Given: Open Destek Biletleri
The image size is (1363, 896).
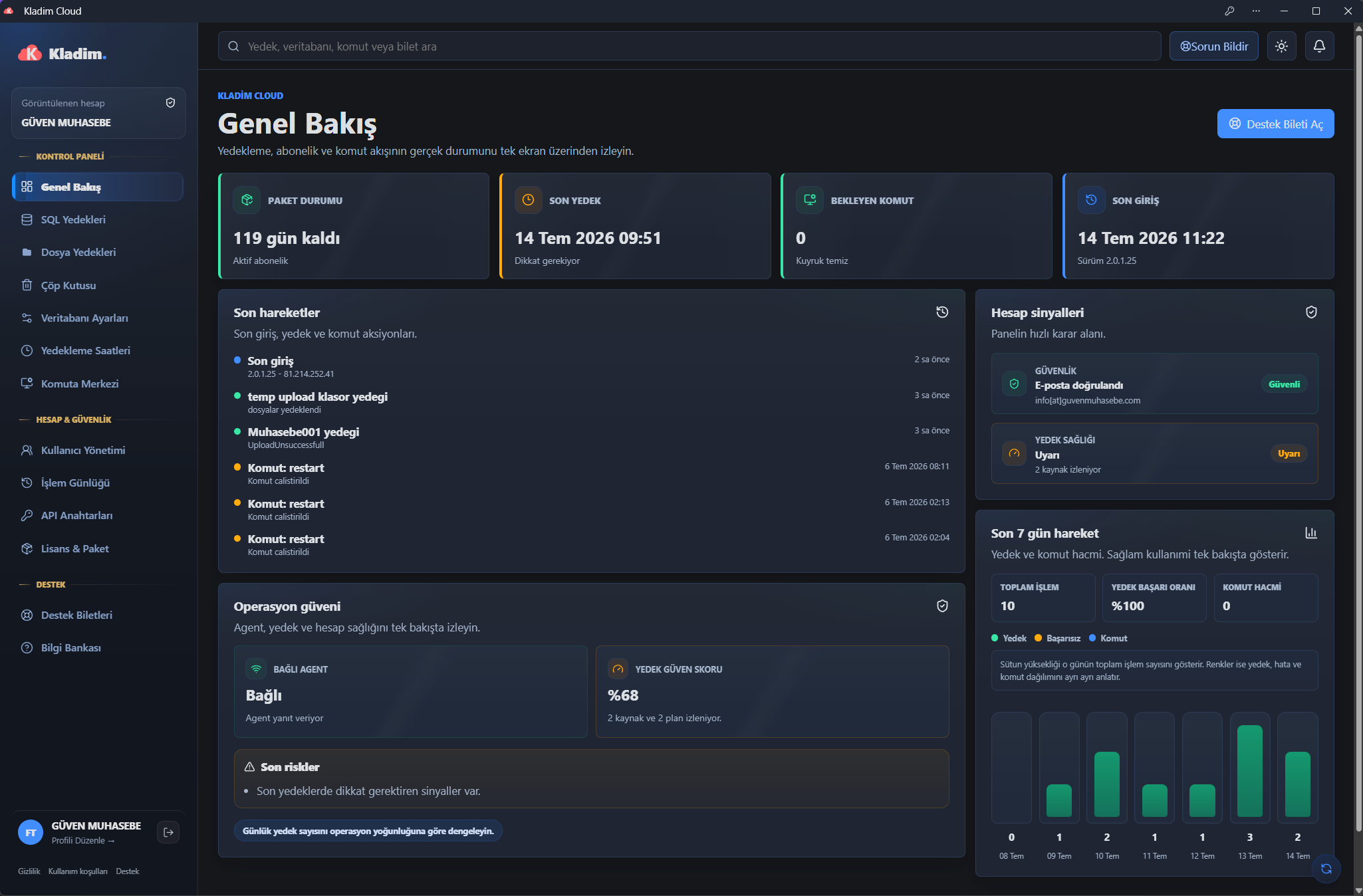Looking at the screenshot, I should pos(98,615).
